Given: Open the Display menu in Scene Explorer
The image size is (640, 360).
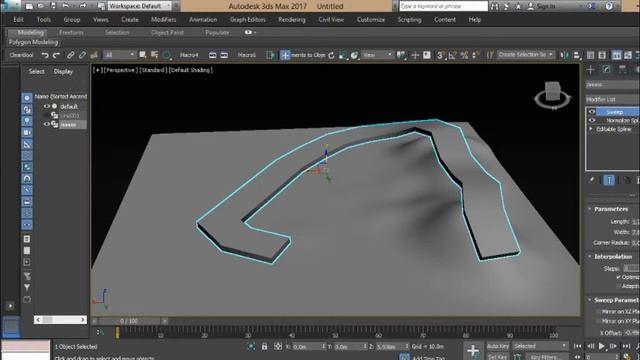Looking at the screenshot, I should [63, 71].
